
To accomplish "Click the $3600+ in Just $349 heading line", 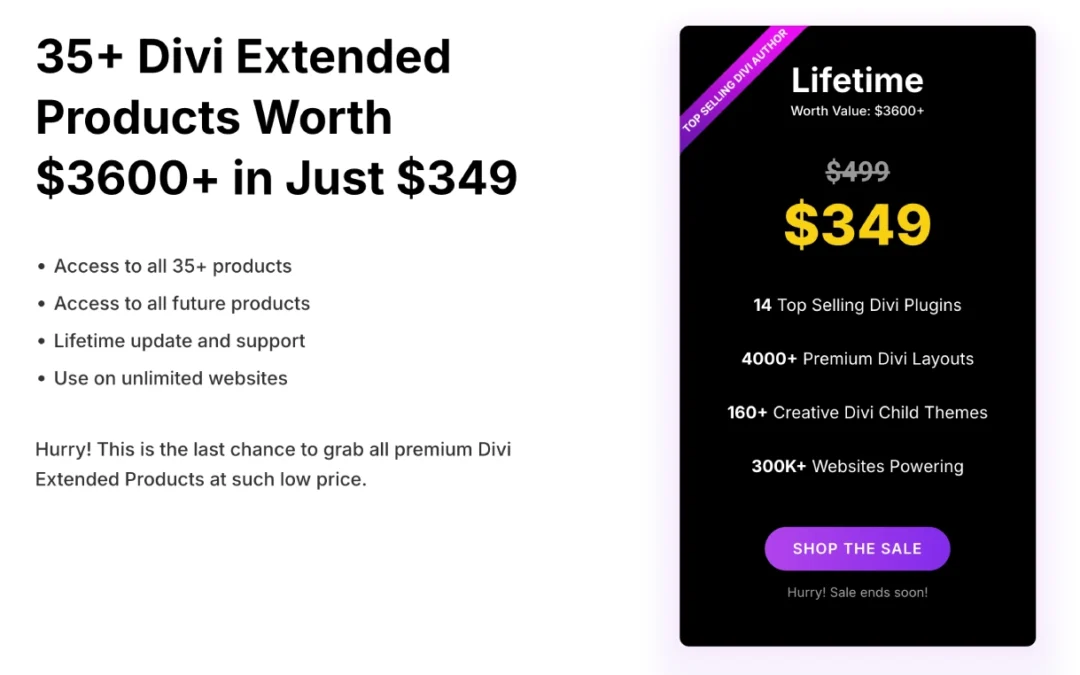I will 276,178.
